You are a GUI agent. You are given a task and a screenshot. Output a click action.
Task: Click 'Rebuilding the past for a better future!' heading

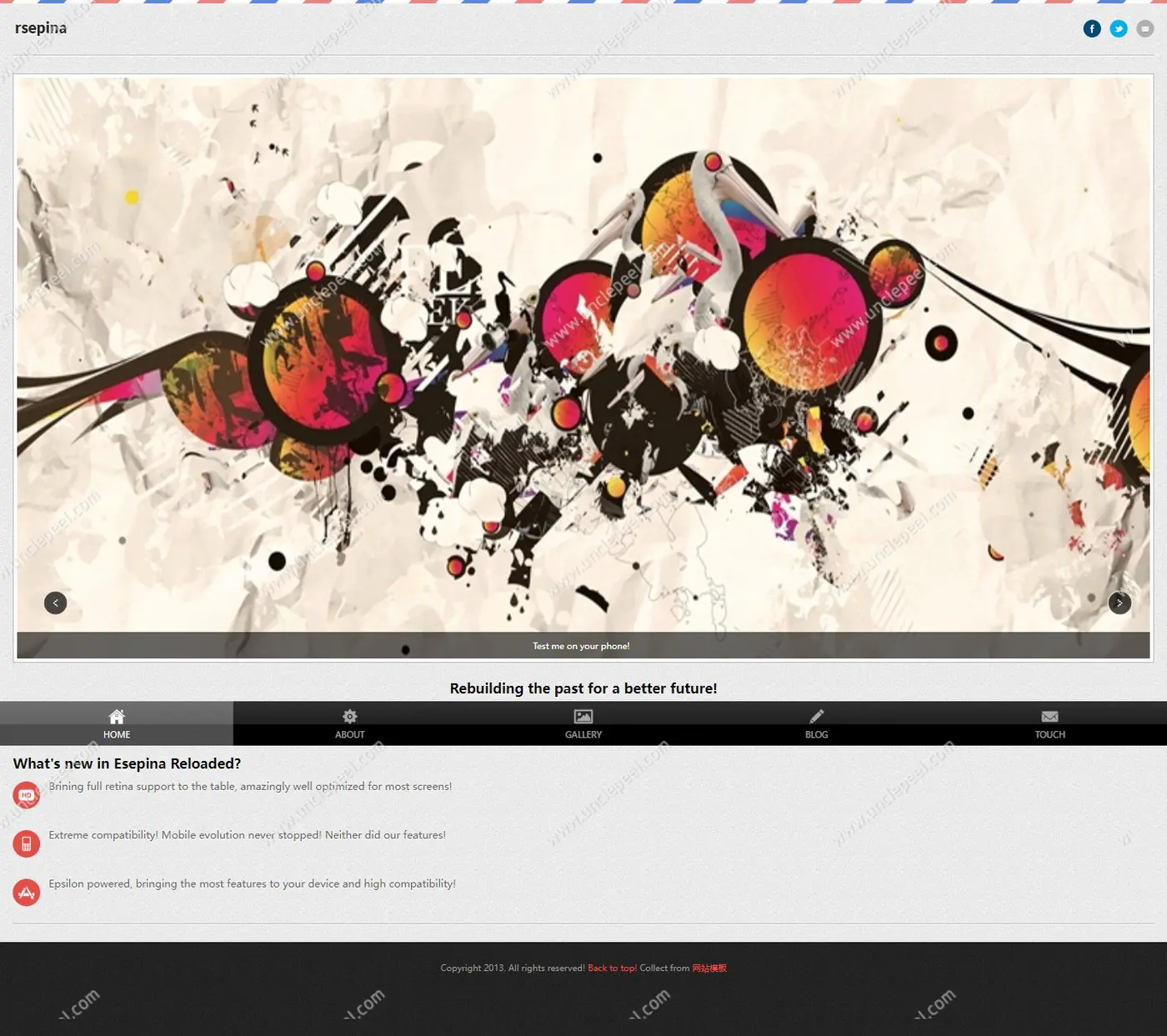pos(583,688)
